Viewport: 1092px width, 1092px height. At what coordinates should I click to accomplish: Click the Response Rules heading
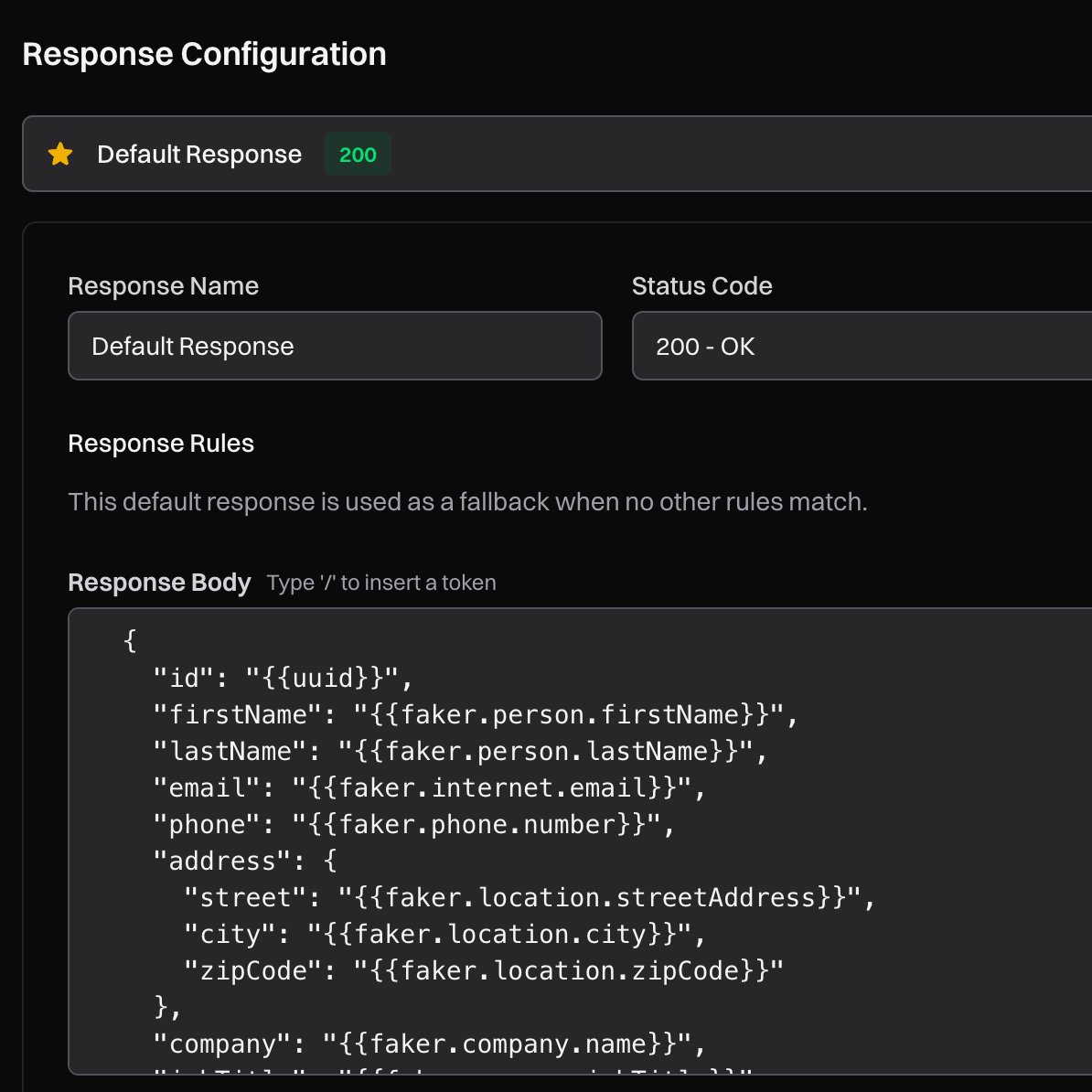161,444
